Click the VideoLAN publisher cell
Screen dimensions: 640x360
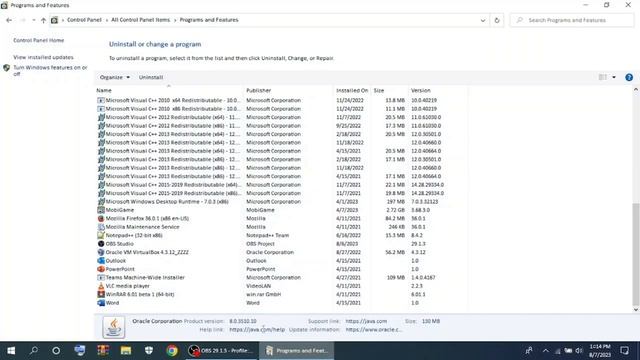pos(258,286)
